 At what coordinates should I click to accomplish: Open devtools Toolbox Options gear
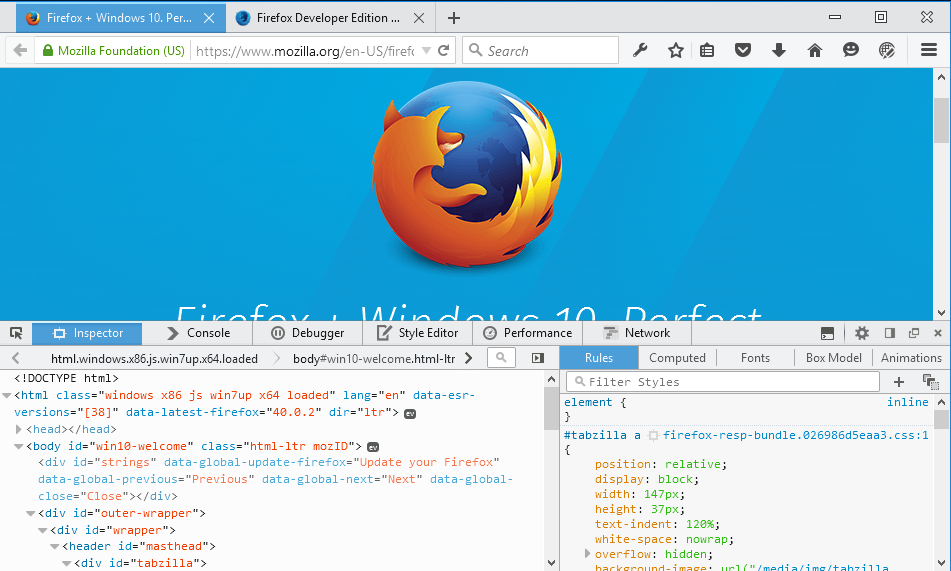click(862, 333)
